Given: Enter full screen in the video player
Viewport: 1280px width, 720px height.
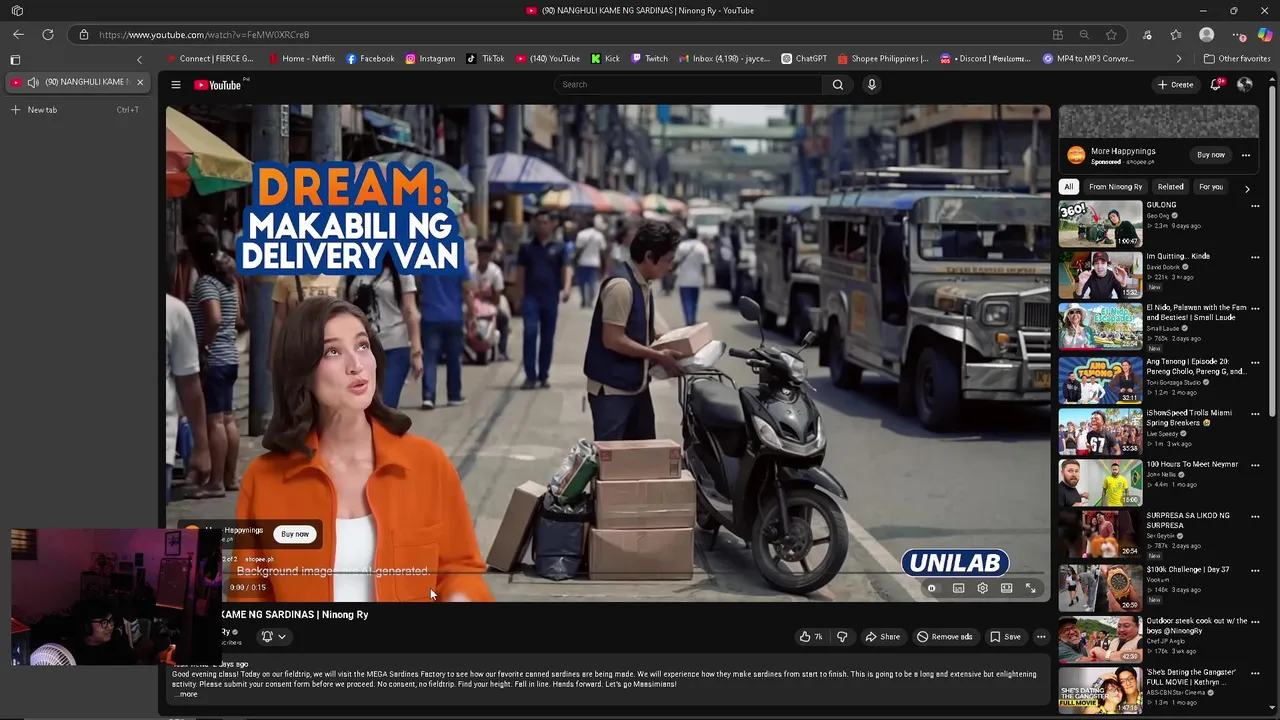Looking at the screenshot, I should [1031, 588].
